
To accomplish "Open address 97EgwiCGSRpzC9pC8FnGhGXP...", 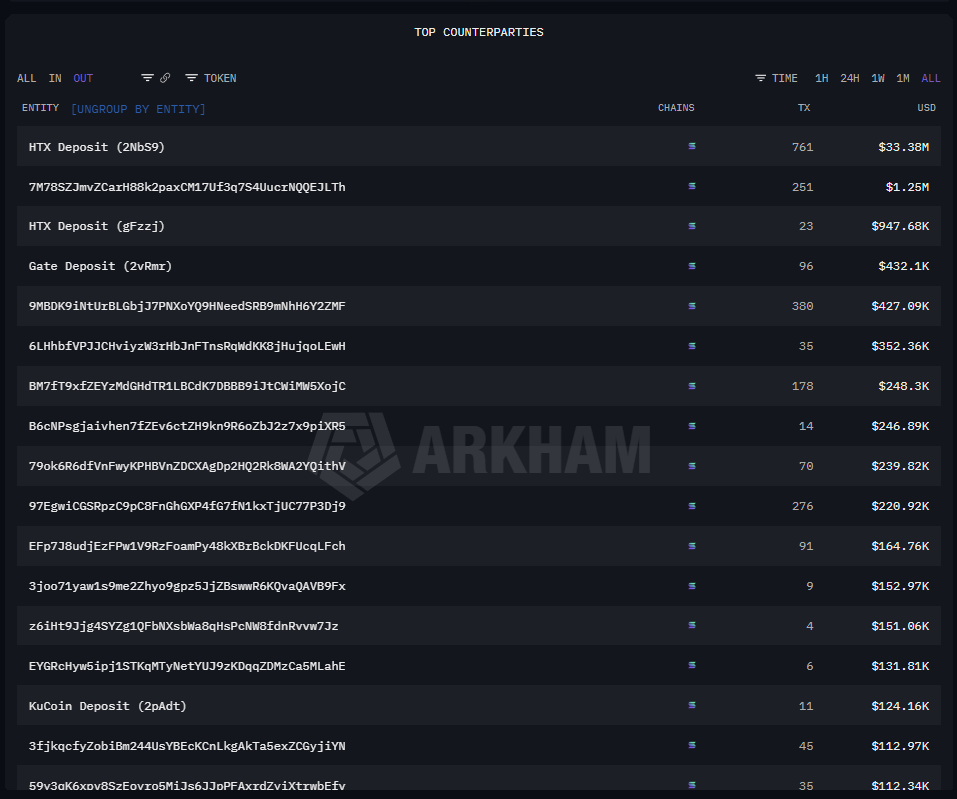I will pos(187,506).
